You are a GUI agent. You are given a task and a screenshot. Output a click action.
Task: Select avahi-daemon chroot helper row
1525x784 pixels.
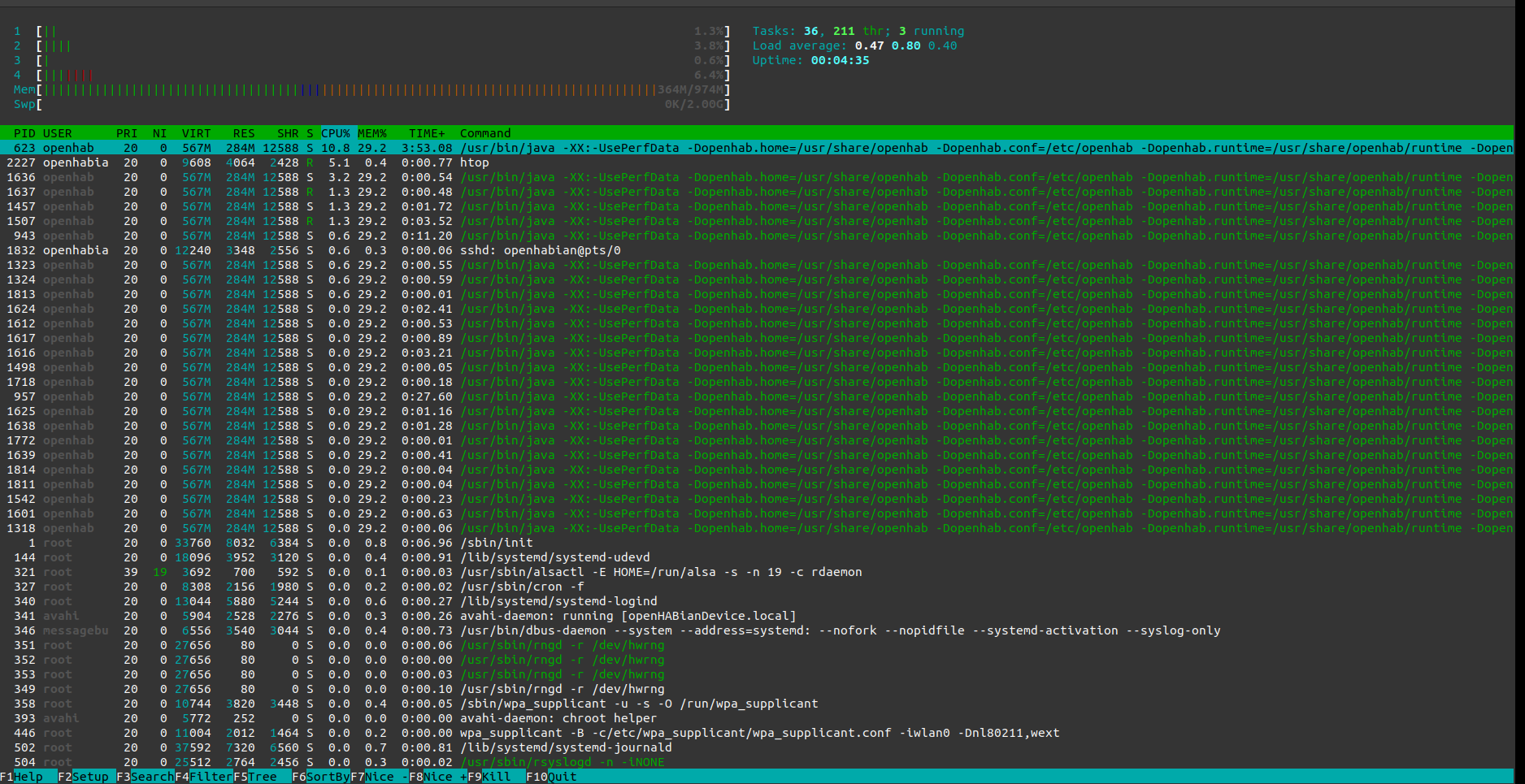pyautogui.click(x=757, y=718)
